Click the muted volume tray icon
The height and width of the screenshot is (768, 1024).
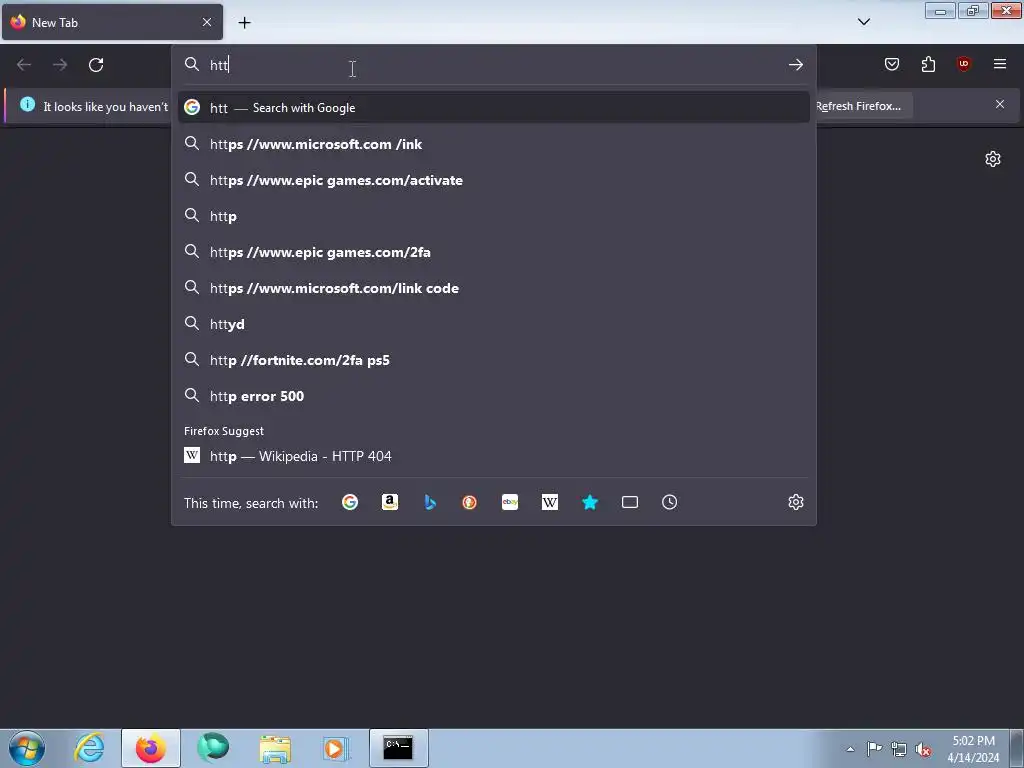click(923, 749)
